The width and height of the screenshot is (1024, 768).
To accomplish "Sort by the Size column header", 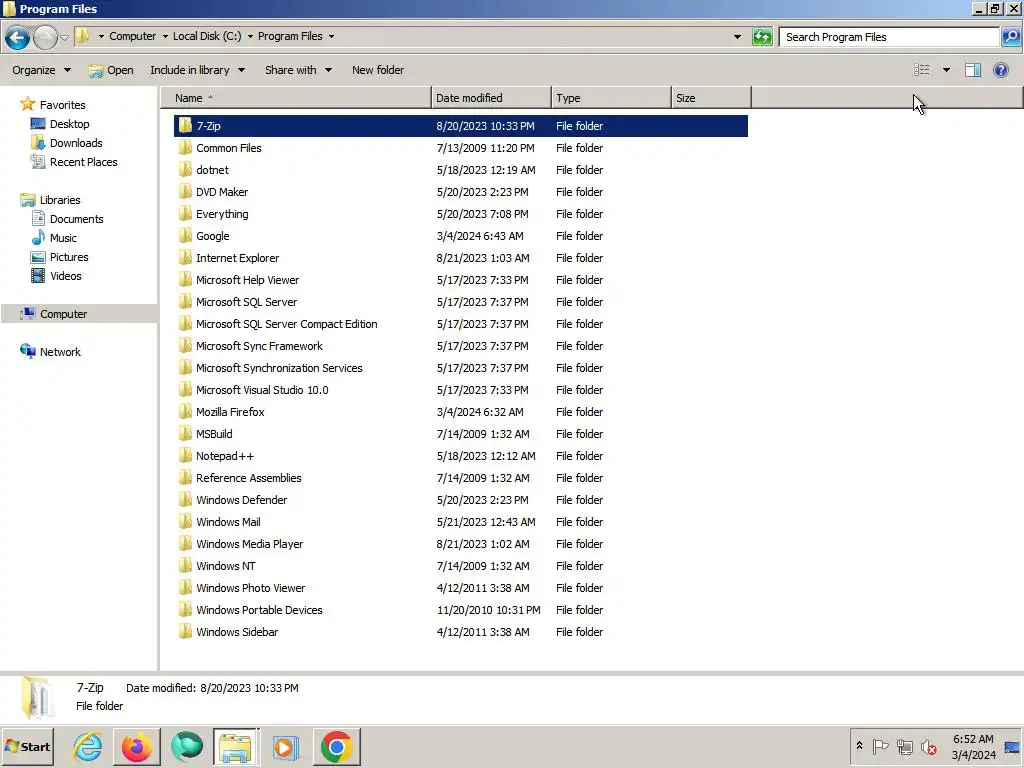I will 711,98.
